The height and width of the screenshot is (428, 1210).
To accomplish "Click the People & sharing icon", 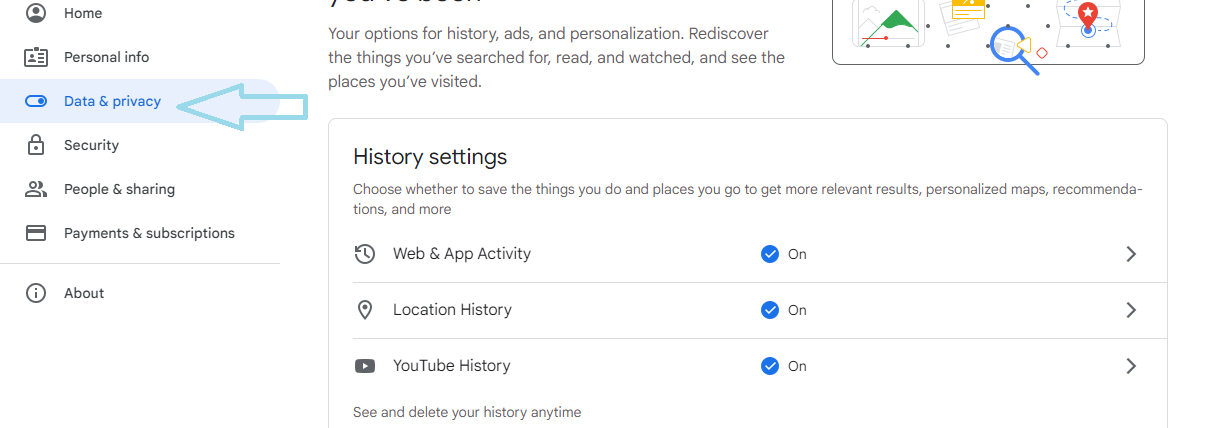I will pos(36,189).
